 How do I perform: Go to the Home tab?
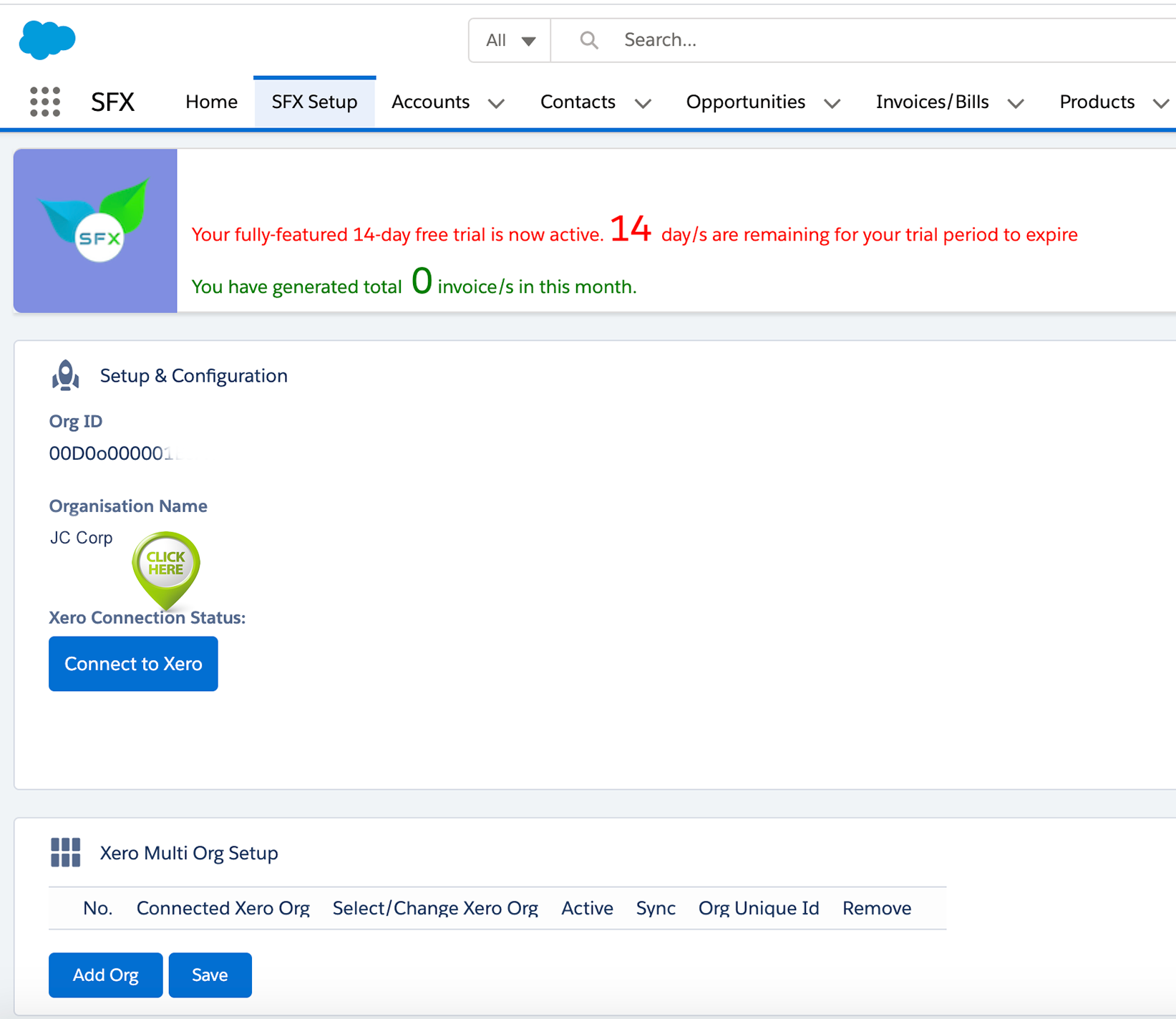pyautogui.click(x=211, y=102)
